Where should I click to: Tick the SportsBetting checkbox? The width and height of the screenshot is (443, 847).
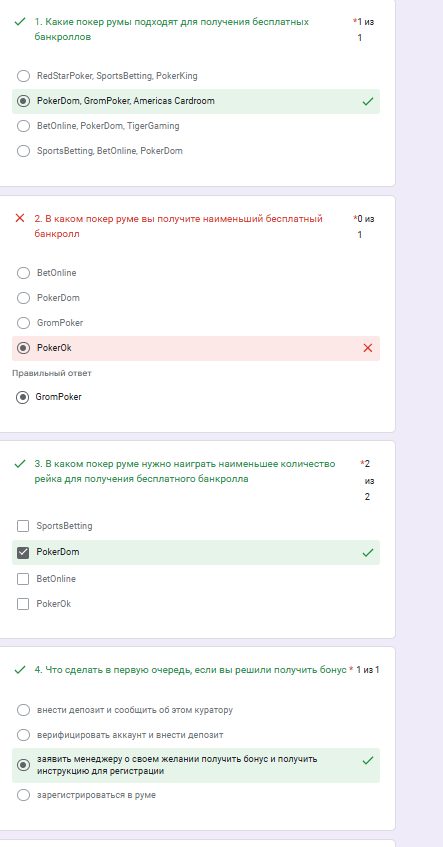[23, 526]
